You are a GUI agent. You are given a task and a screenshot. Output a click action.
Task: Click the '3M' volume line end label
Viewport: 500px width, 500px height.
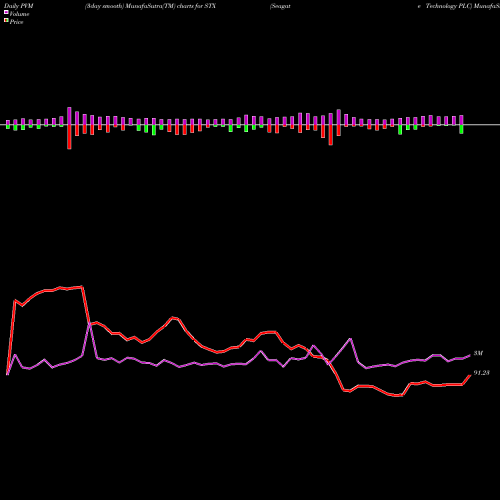tap(478, 353)
